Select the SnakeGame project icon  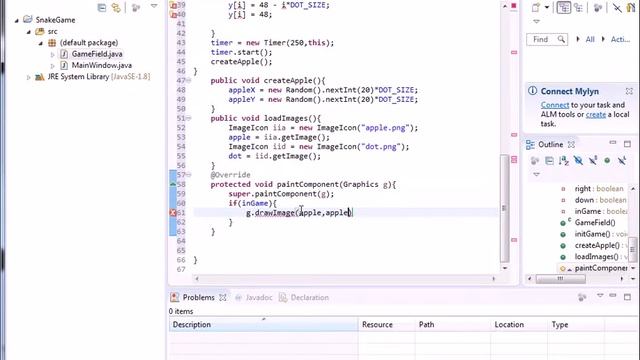[x=28, y=20]
